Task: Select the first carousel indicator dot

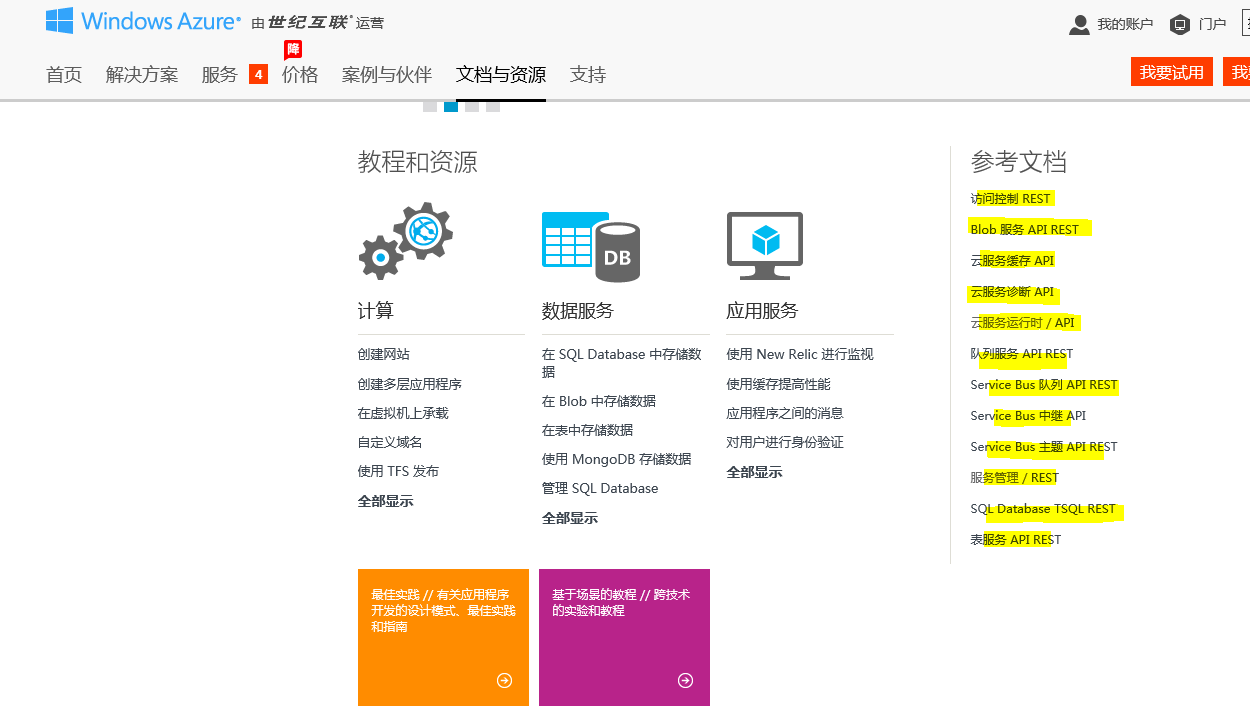Action: coord(430,106)
